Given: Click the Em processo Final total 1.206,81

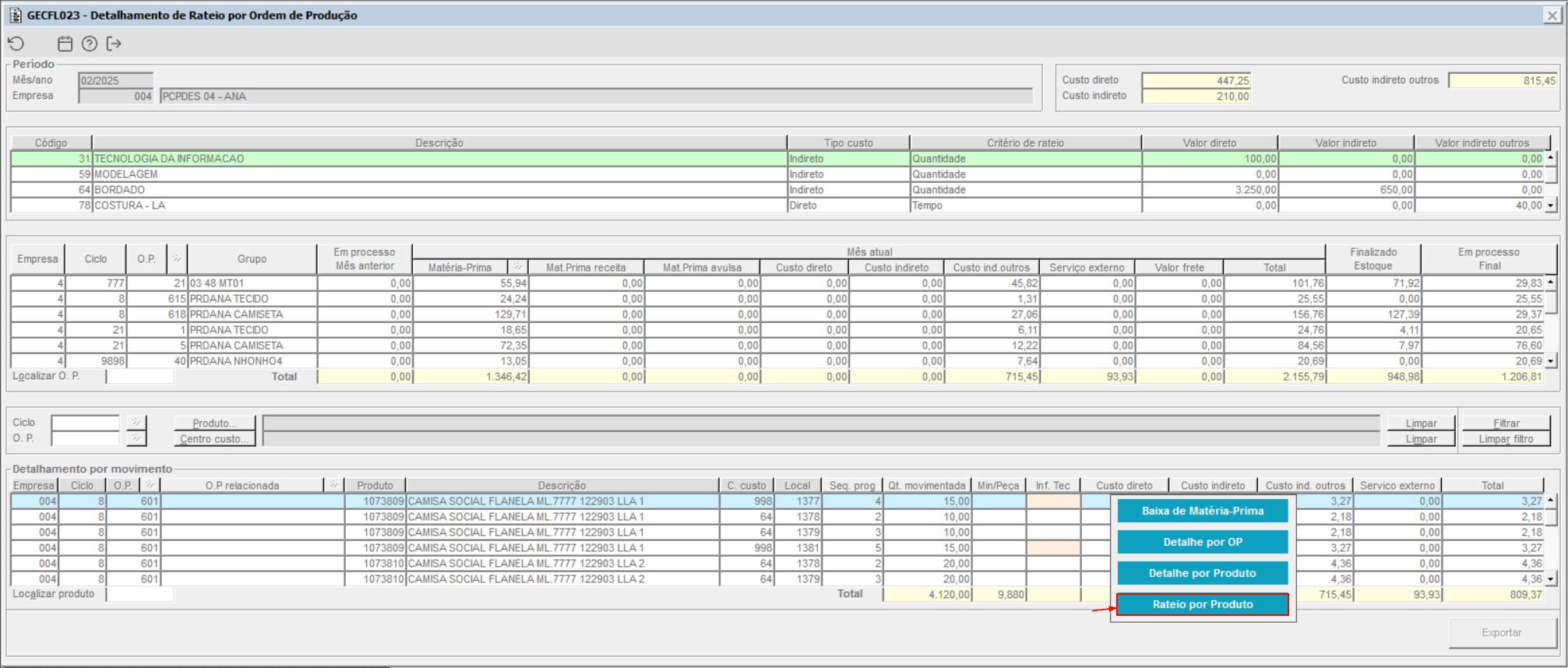Looking at the screenshot, I should [1483, 376].
